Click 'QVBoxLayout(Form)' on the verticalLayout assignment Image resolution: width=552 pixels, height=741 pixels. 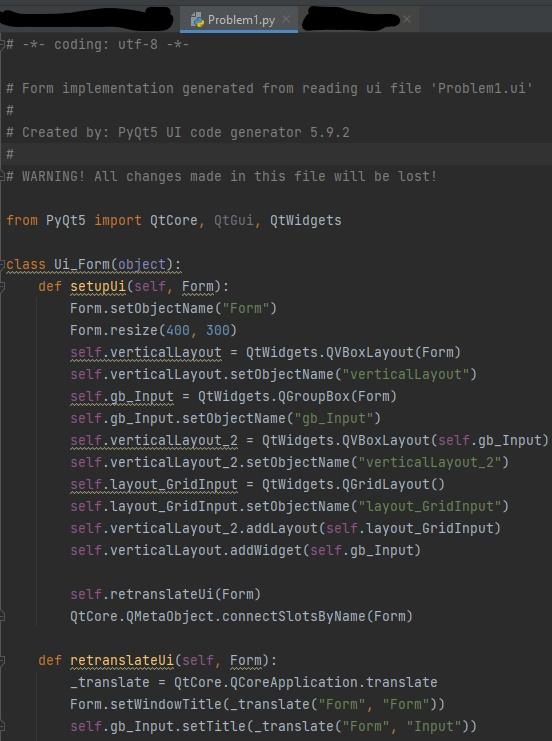click(x=393, y=352)
